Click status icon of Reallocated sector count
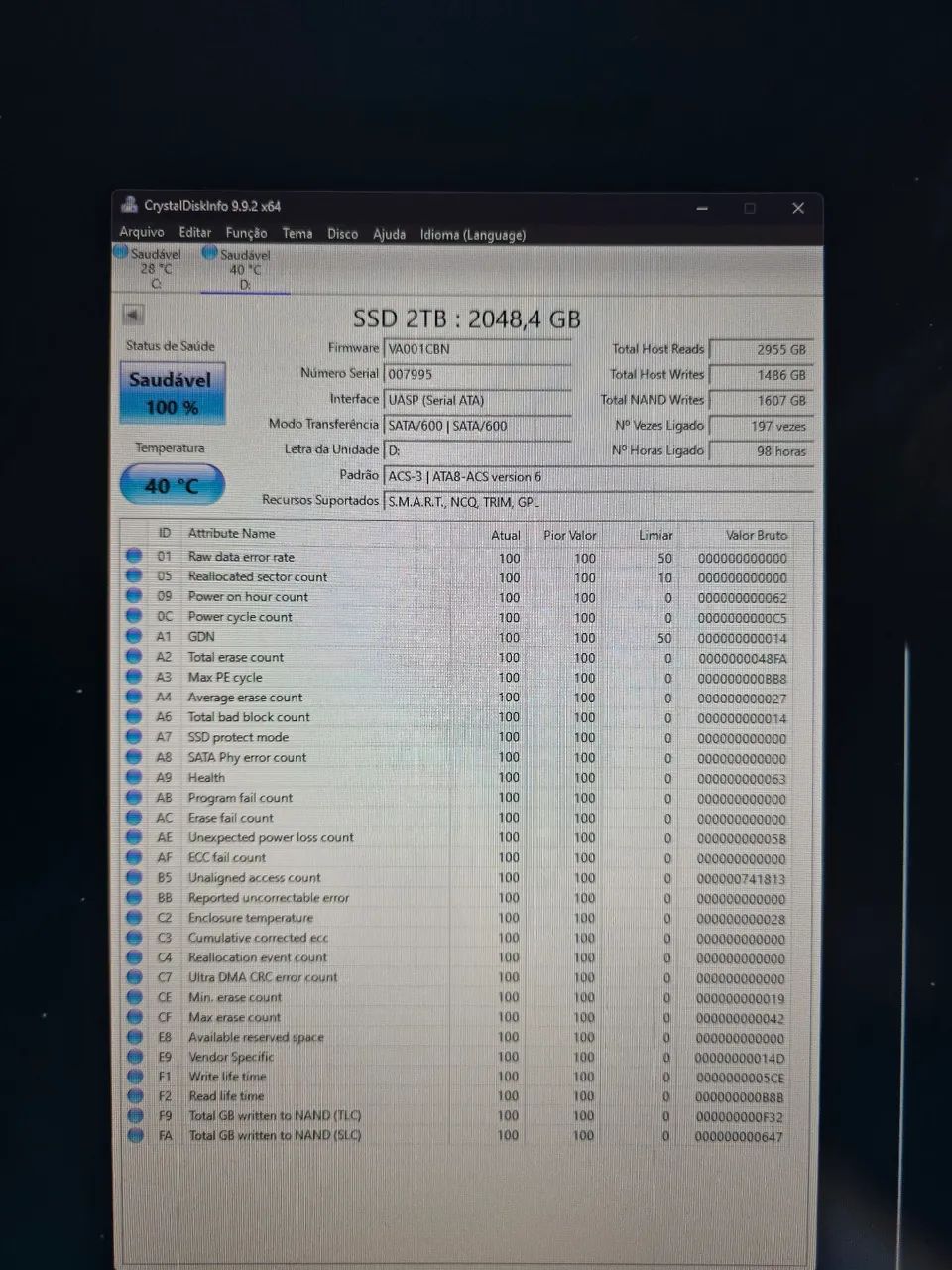The image size is (952, 1270). click(x=134, y=575)
